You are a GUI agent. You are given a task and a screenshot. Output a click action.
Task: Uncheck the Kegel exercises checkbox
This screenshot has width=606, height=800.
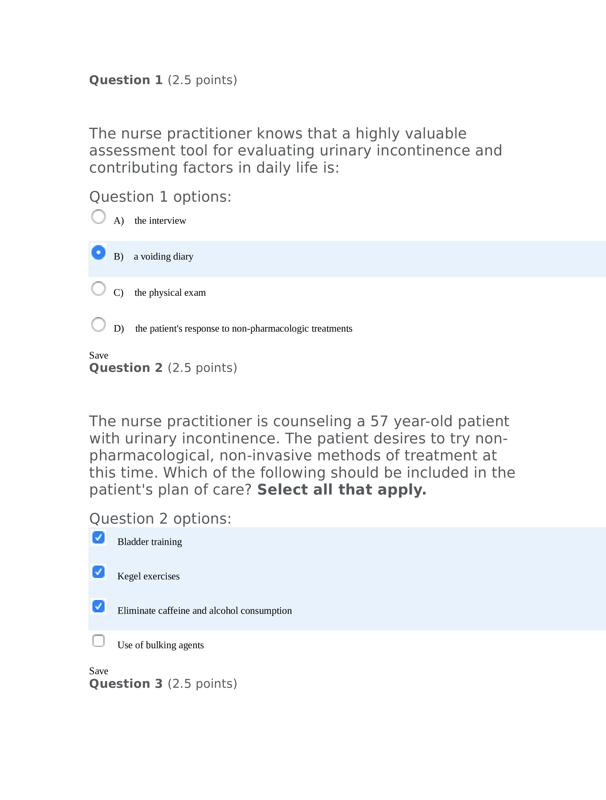tap(98, 572)
